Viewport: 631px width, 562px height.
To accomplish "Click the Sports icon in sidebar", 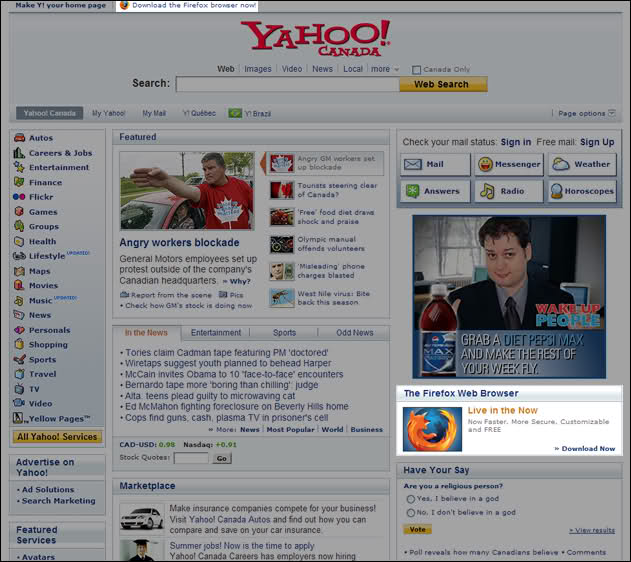I will pyautogui.click(x=19, y=359).
